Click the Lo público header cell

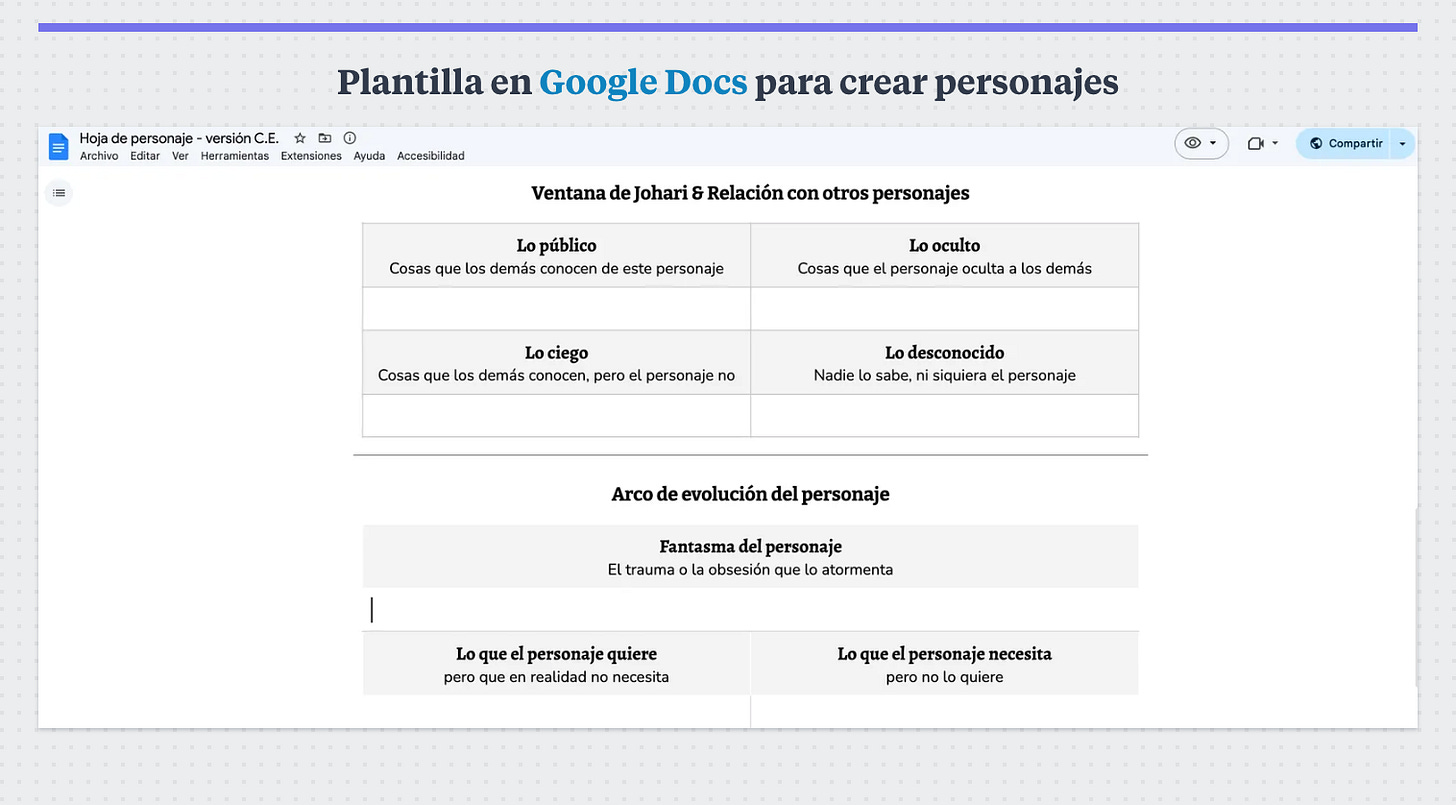coord(556,256)
